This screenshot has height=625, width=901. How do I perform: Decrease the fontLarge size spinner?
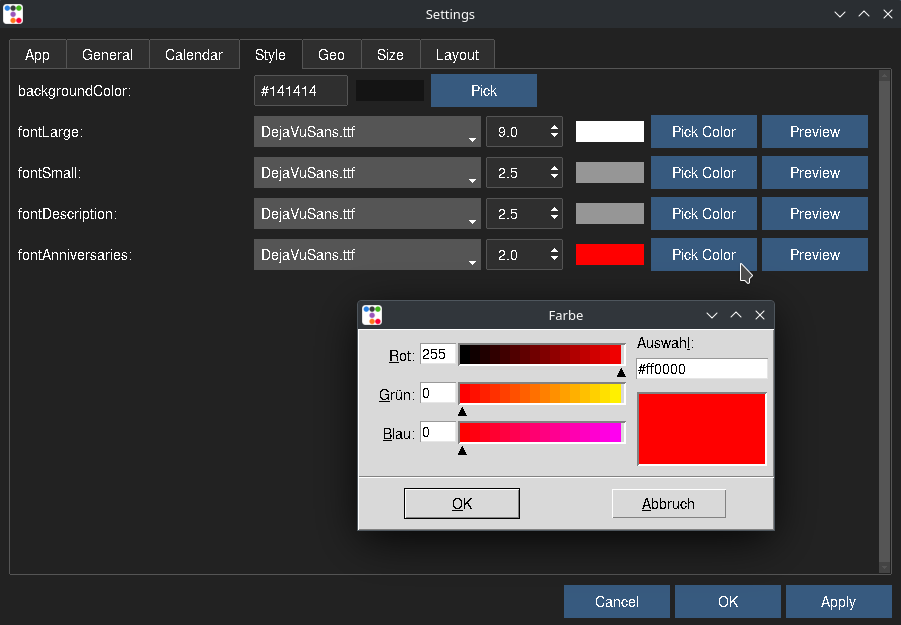(x=555, y=136)
